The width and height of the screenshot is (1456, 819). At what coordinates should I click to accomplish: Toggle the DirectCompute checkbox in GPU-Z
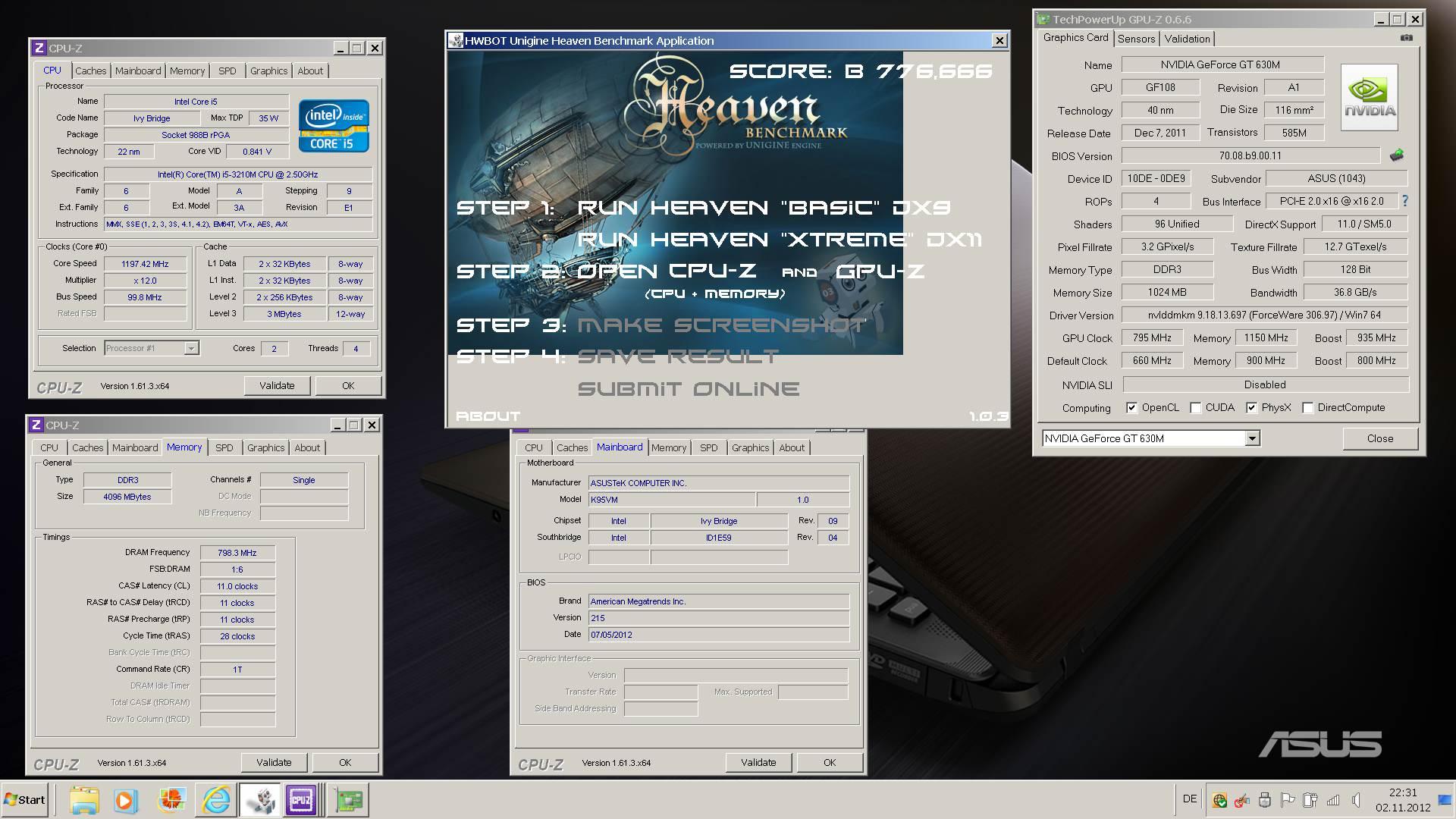[x=1307, y=408]
